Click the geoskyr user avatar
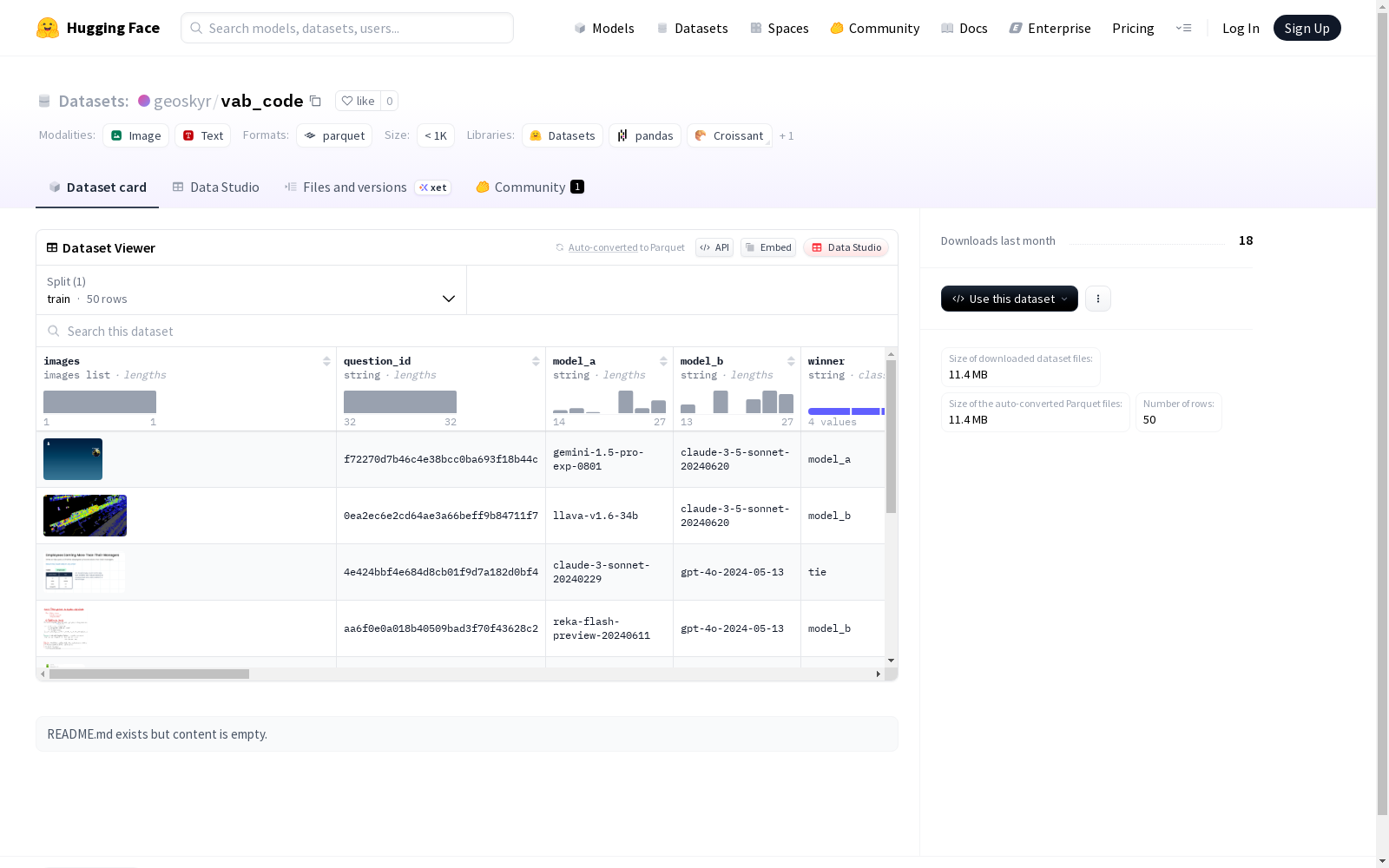 pyautogui.click(x=144, y=101)
